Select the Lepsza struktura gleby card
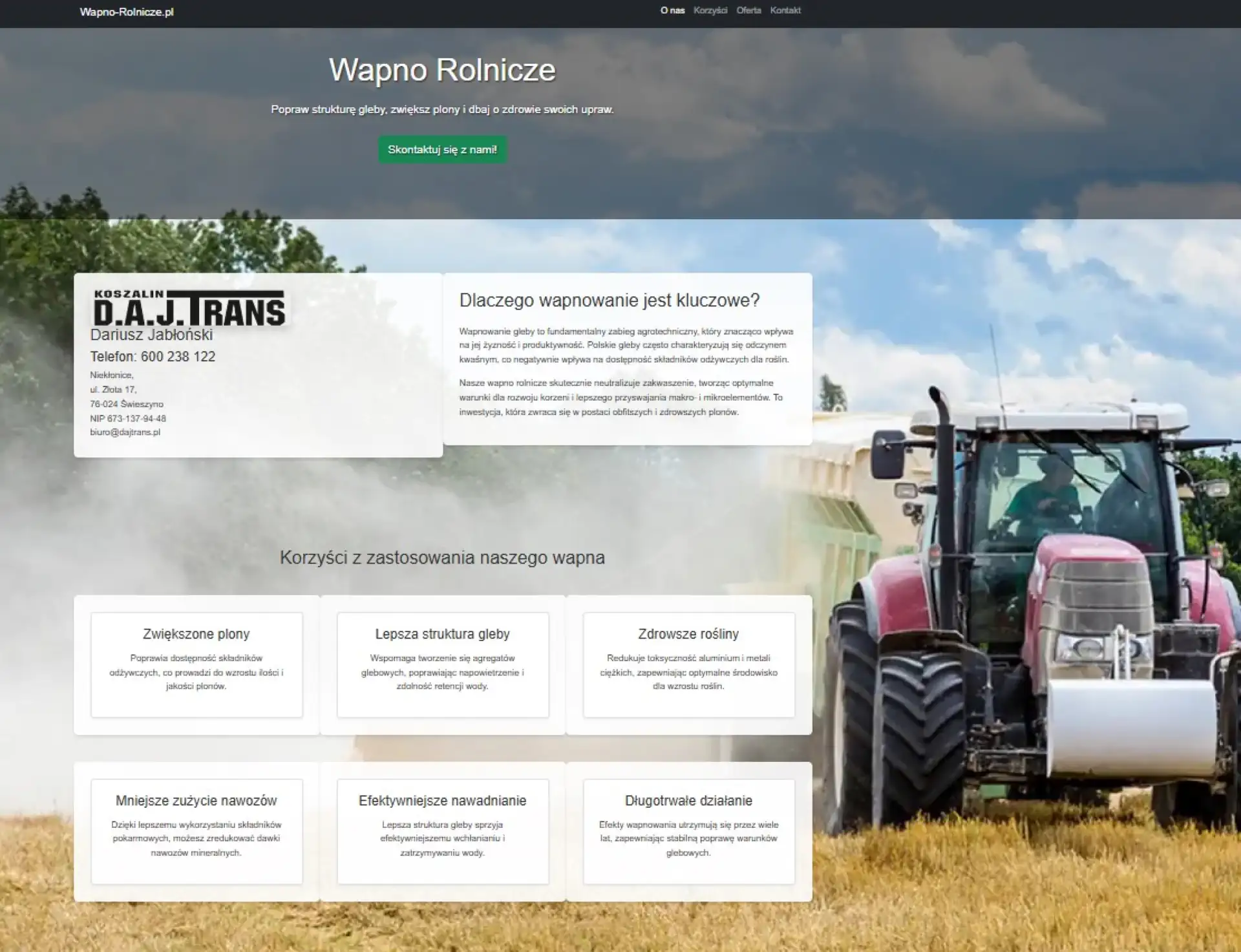Screen dimensions: 1241x952 (443, 664)
